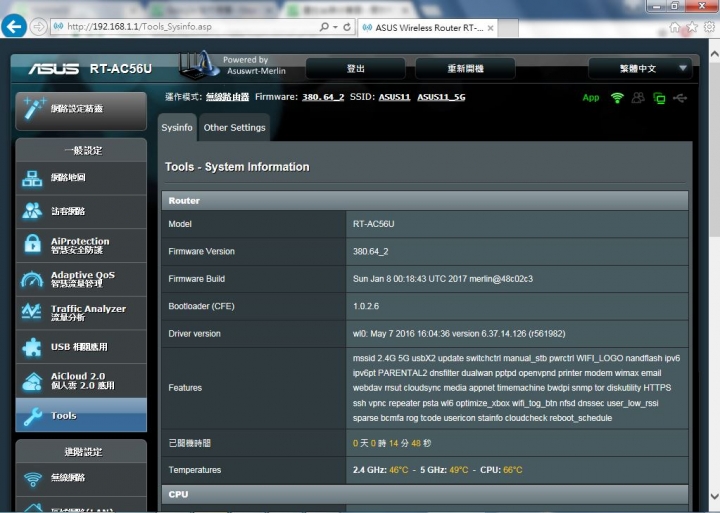Click the AiCloud 2.0 cloud house icon
Image resolution: width=720 pixels, height=513 pixels.
click(x=32, y=381)
